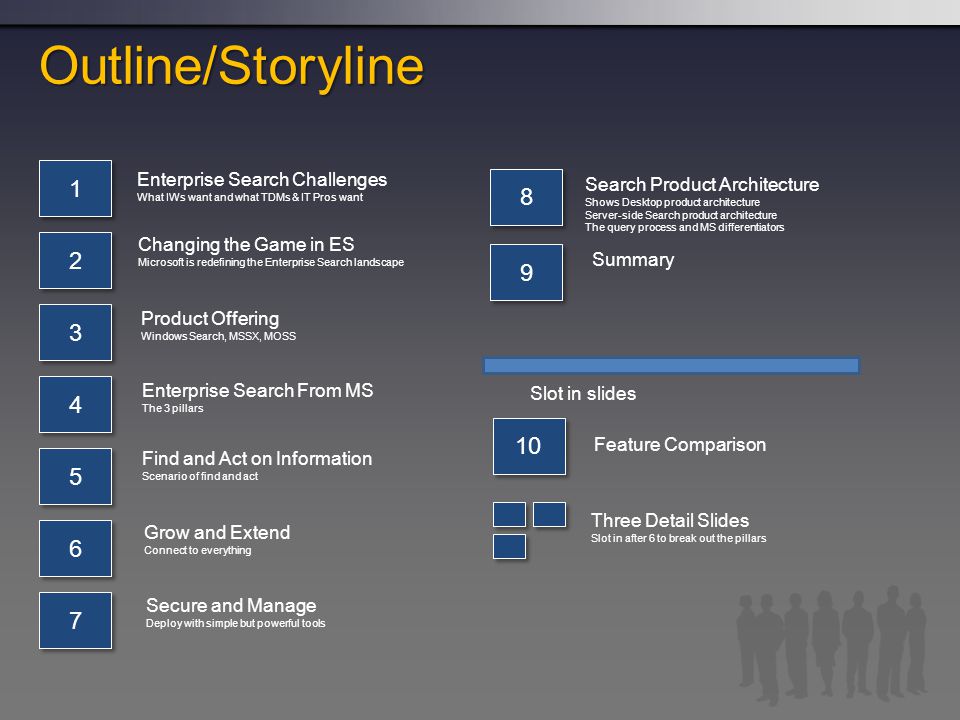Screen dimensions: 960x720
Task: Select 'Changing the Game in ES' heading
Action: click(x=246, y=244)
